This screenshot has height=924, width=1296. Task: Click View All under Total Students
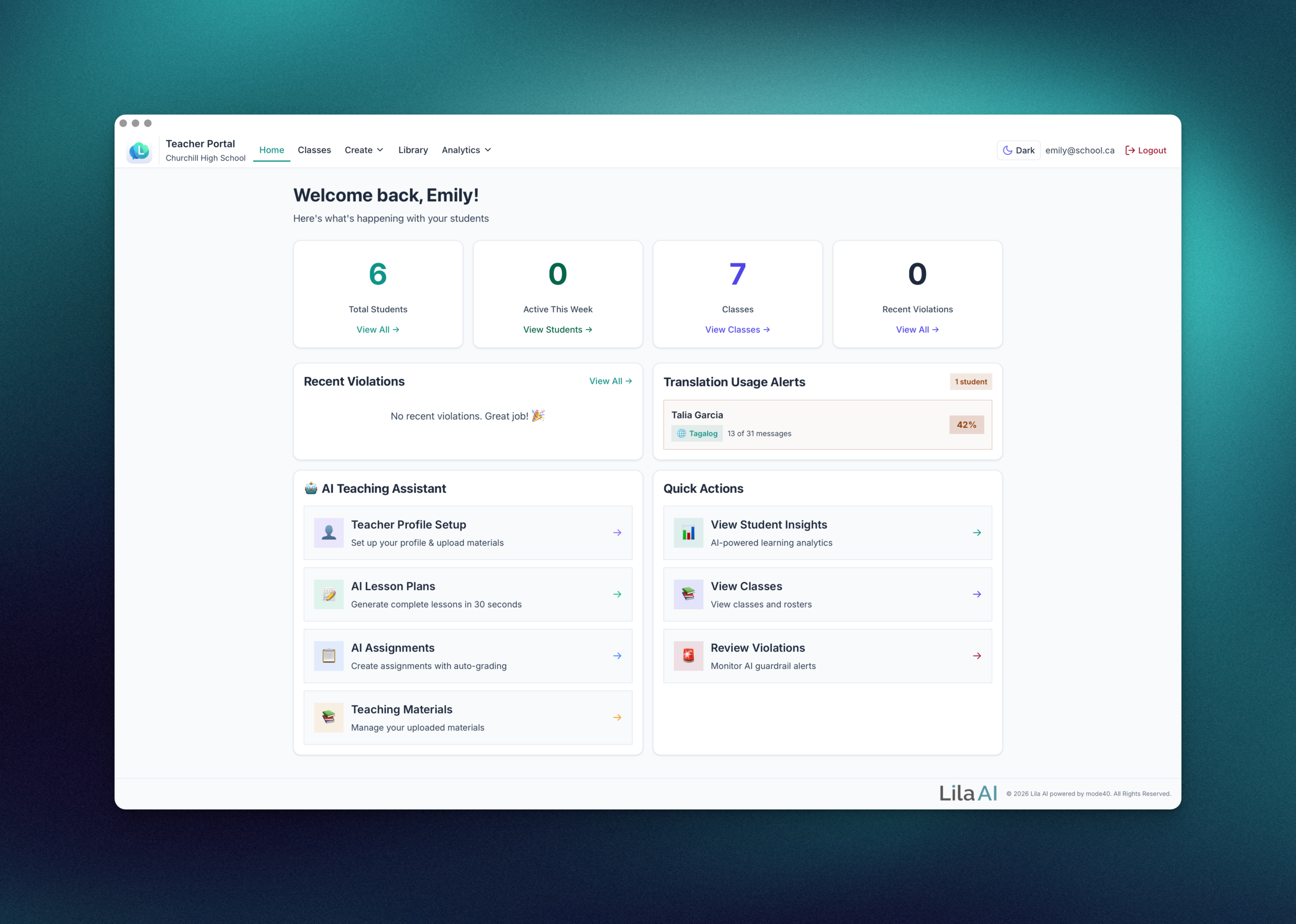[378, 330]
